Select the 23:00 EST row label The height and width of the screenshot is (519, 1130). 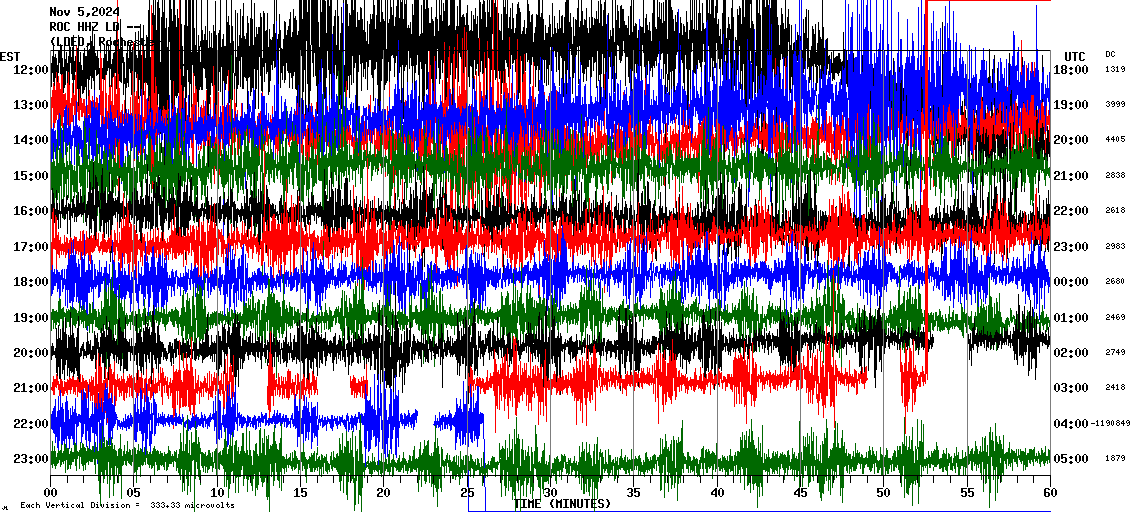point(31,459)
